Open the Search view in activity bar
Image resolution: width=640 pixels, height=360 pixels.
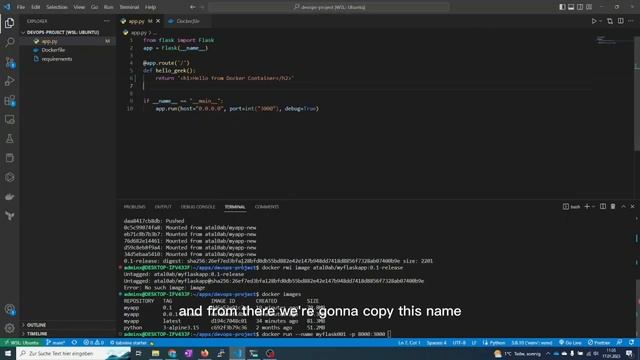(9, 42)
